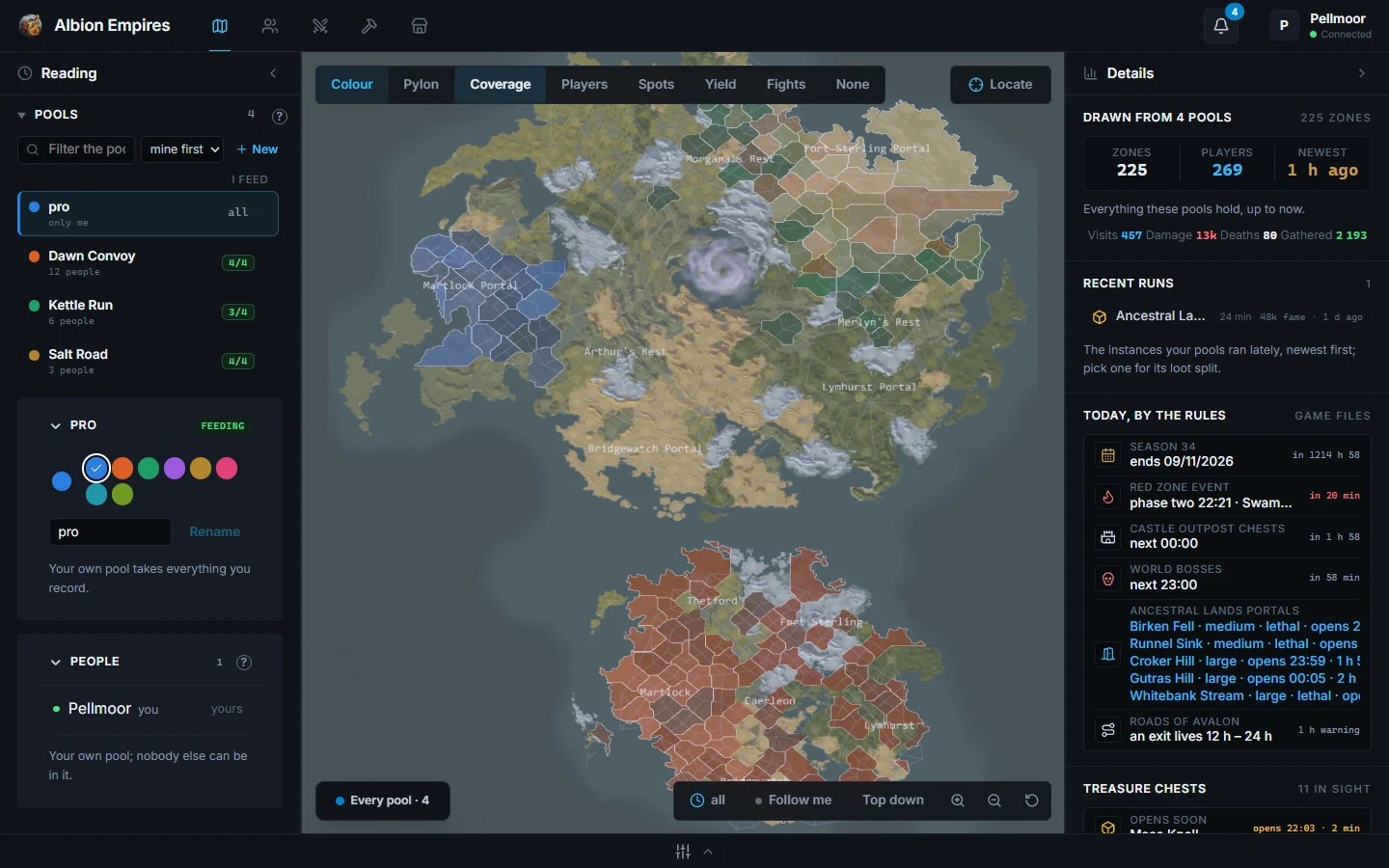Select the Dawn Convoy pool row

(x=148, y=262)
